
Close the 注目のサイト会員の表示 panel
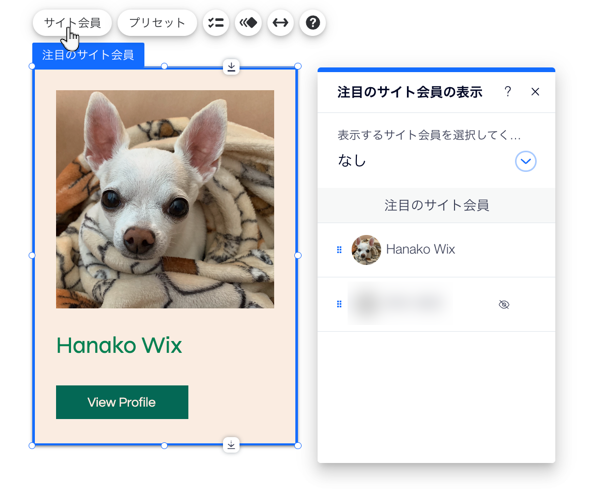[x=535, y=92]
